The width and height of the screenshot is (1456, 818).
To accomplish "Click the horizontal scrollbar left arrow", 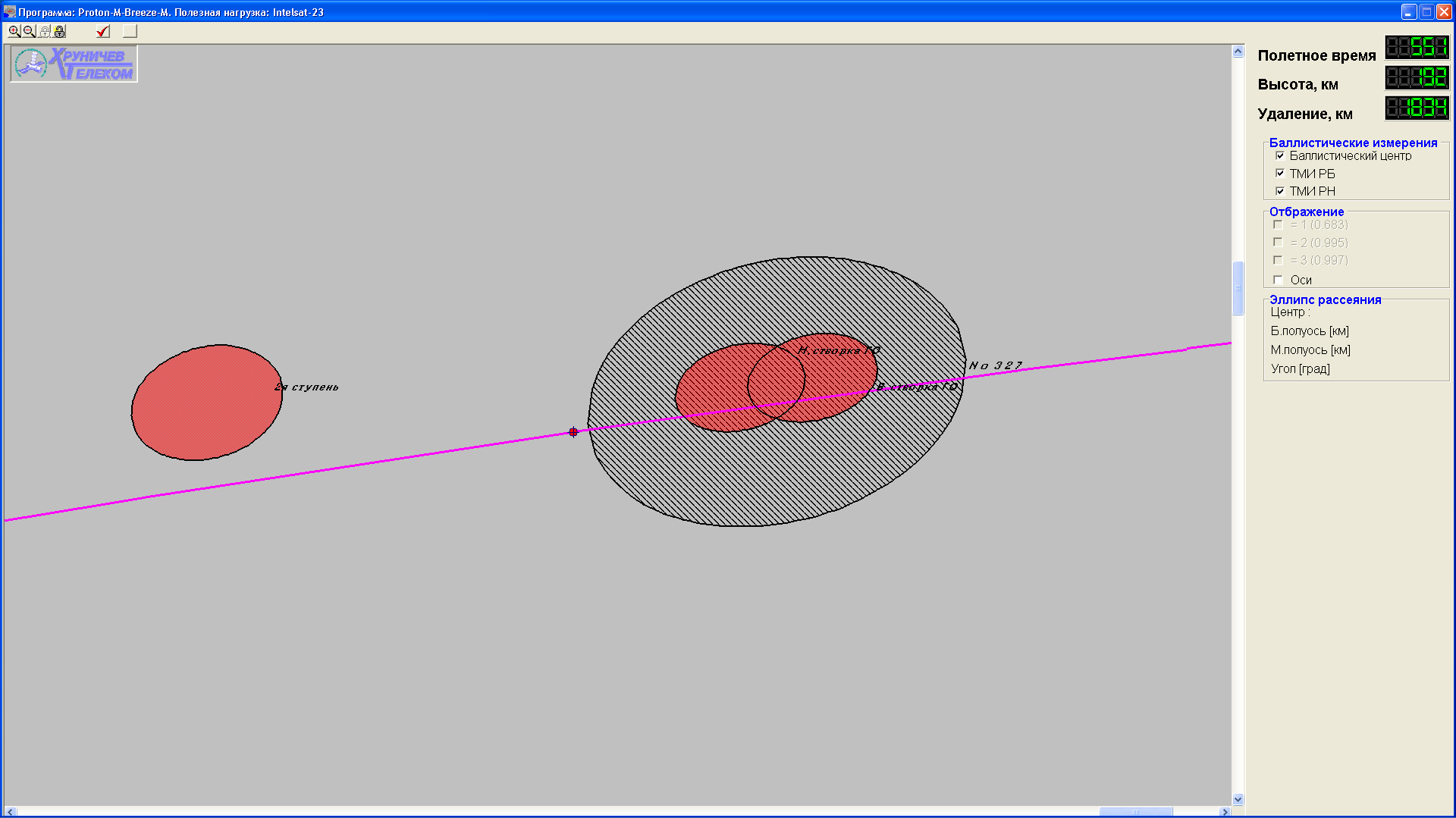I will click(x=10, y=812).
